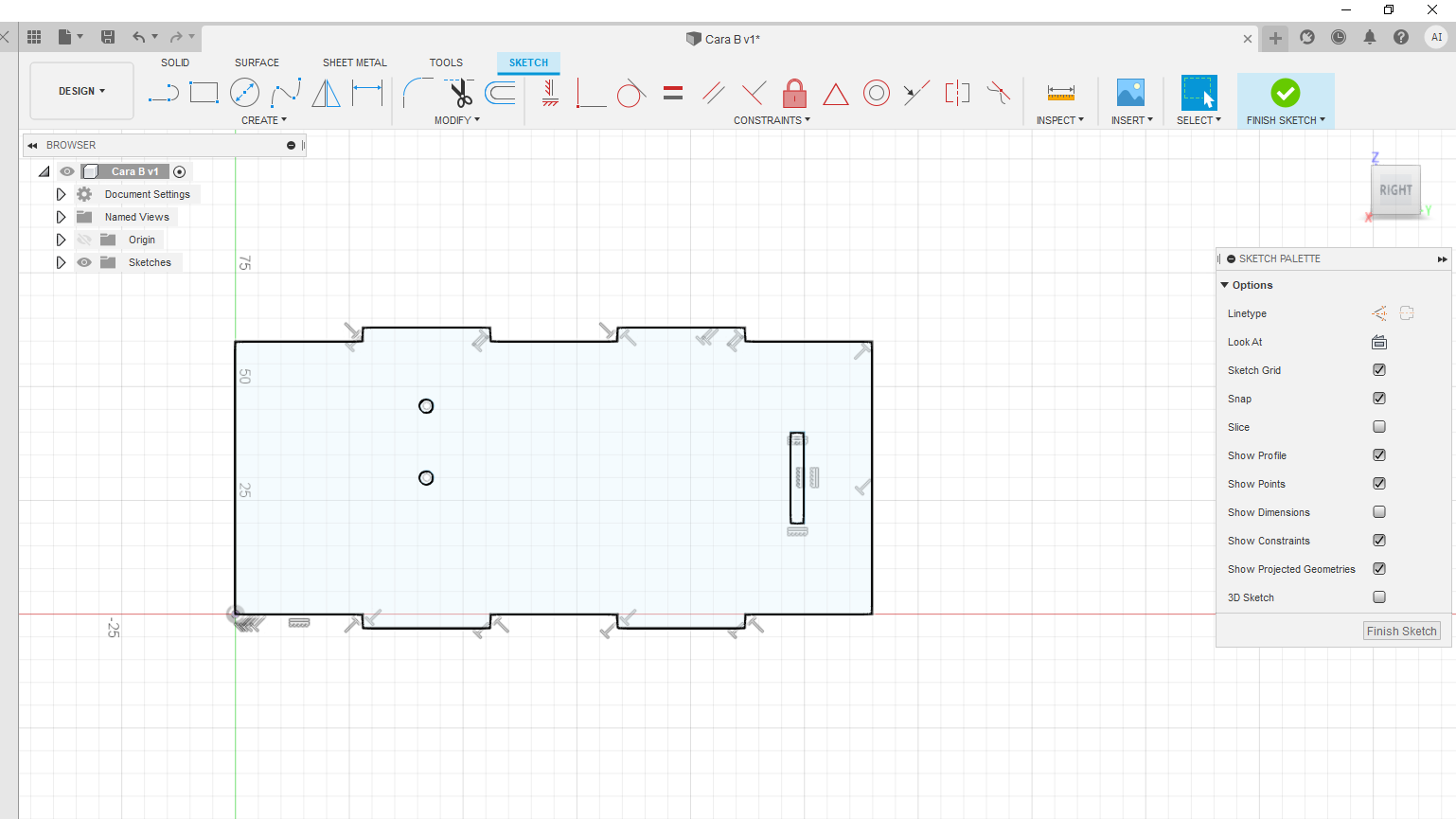The image size is (1456, 819).
Task: Open the DESIGN workspace dropdown
Action: pyautogui.click(x=81, y=91)
